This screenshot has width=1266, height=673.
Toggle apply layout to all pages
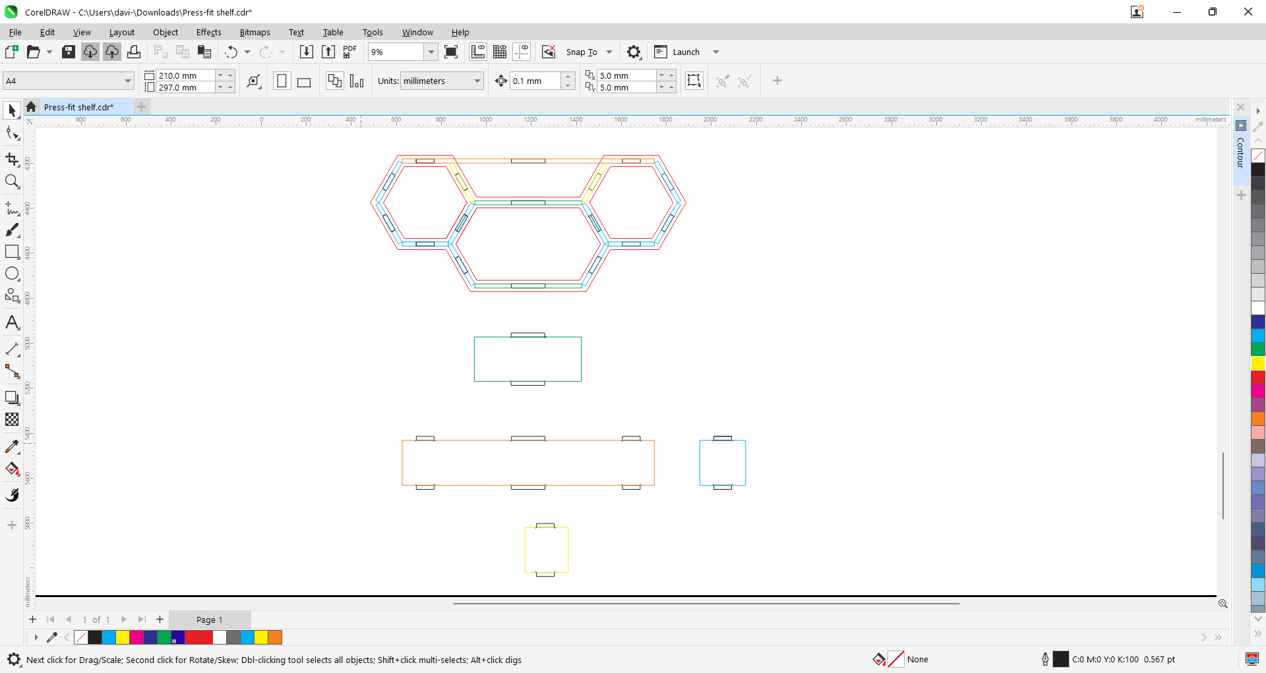[335, 81]
